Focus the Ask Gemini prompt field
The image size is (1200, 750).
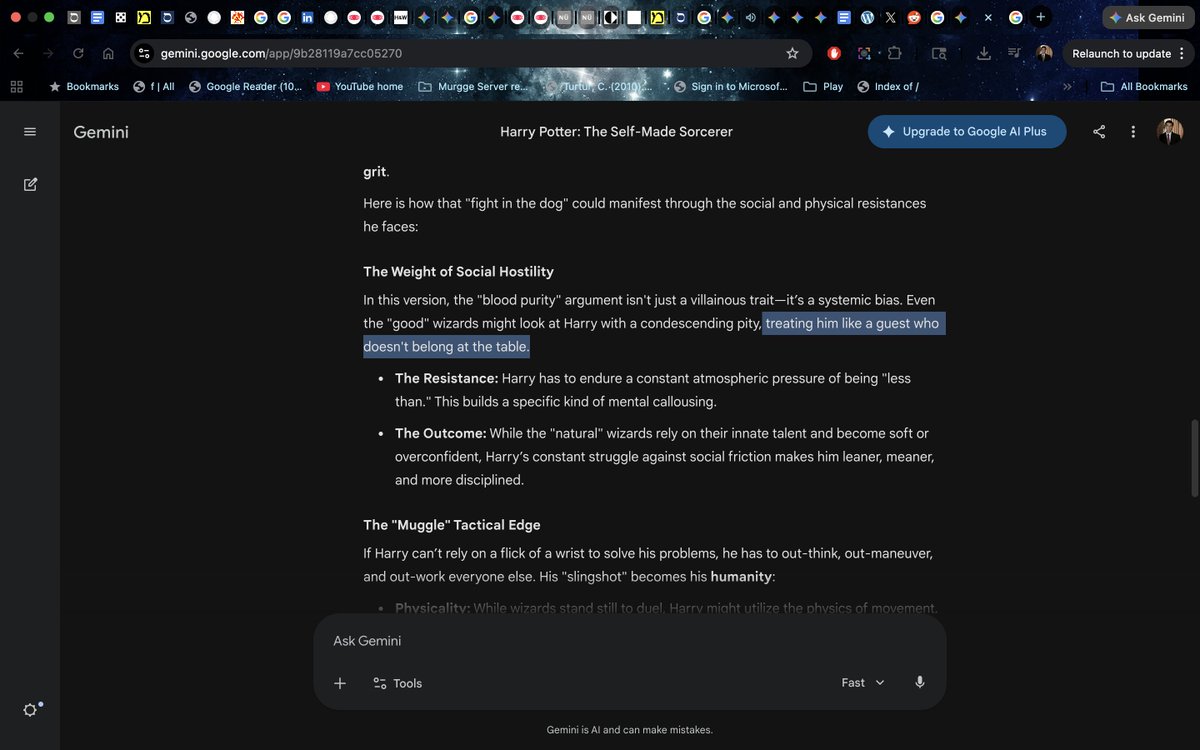(630, 641)
